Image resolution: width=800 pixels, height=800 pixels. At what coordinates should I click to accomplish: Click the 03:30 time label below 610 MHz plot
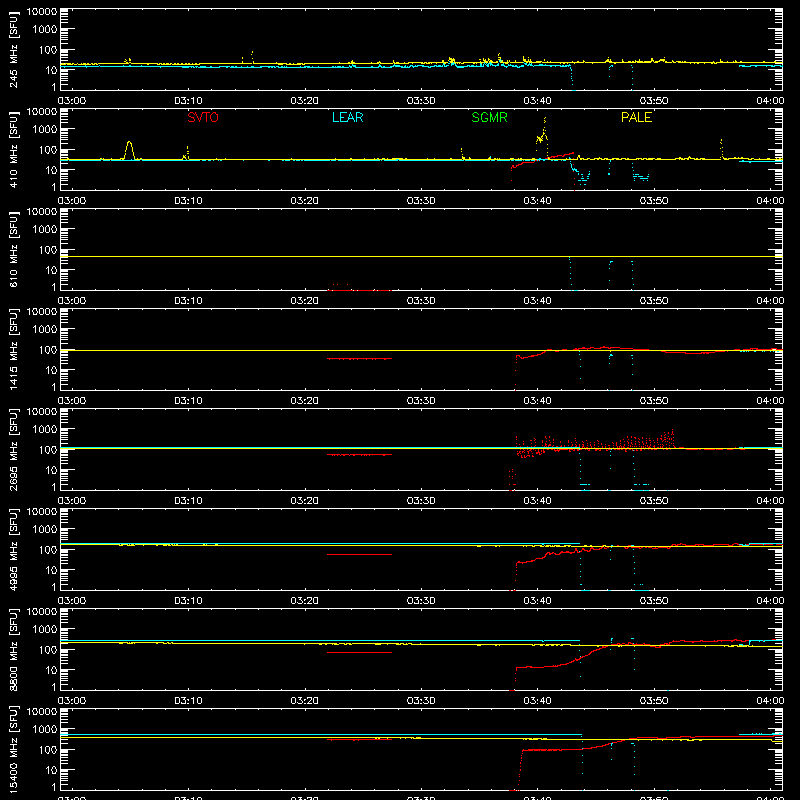click(x=421, y=301)
